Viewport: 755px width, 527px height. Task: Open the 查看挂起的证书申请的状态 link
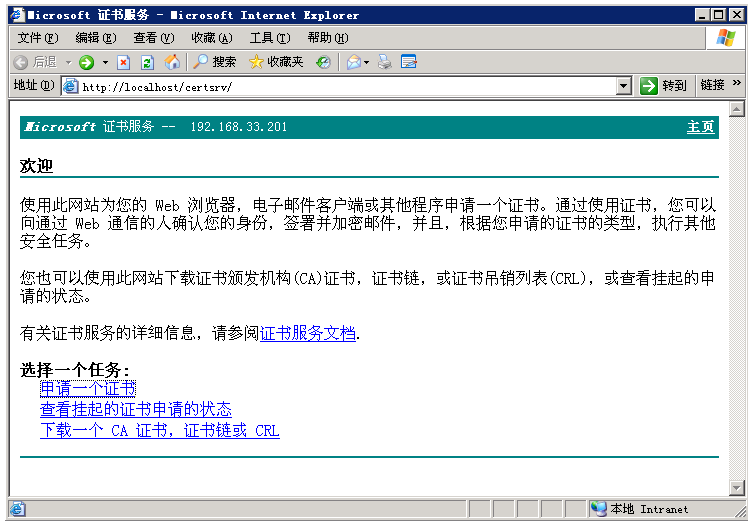135,410
